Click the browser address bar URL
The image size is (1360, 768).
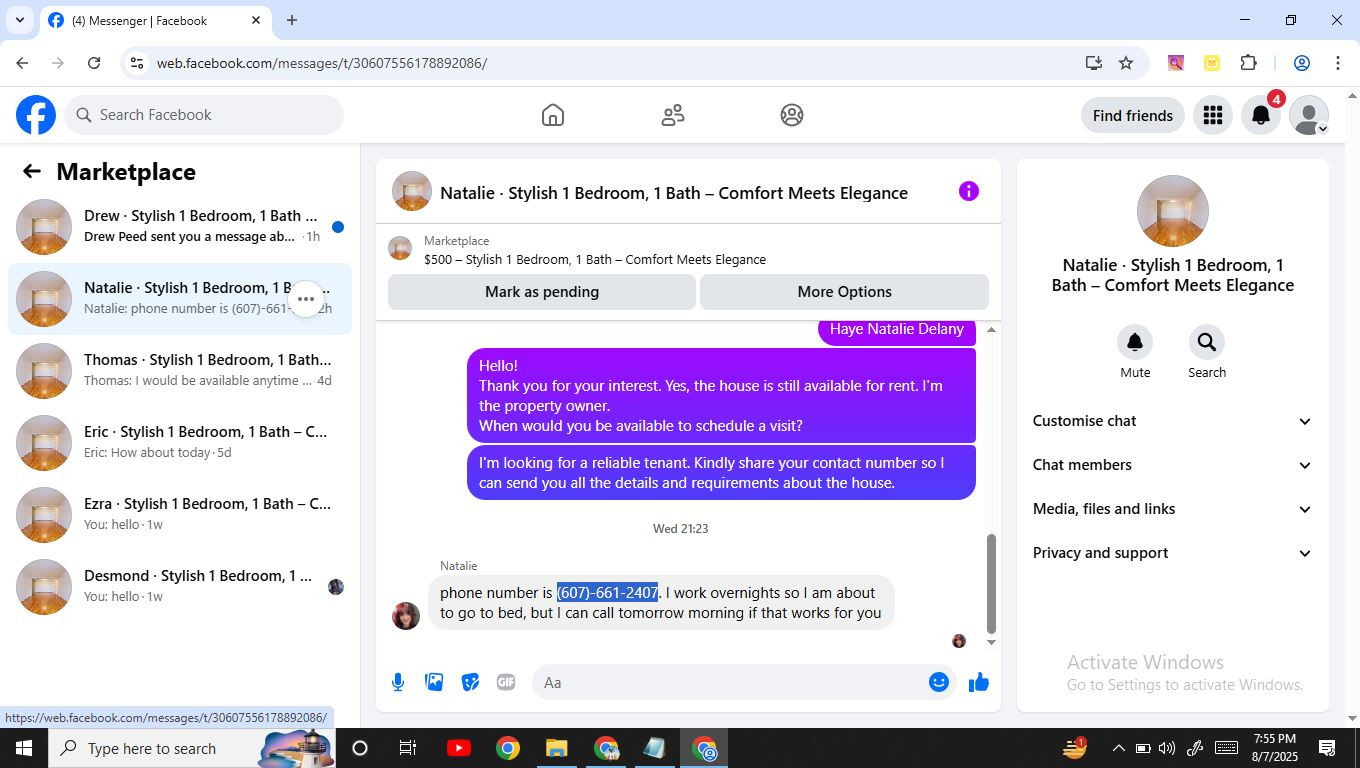point(322,63)
